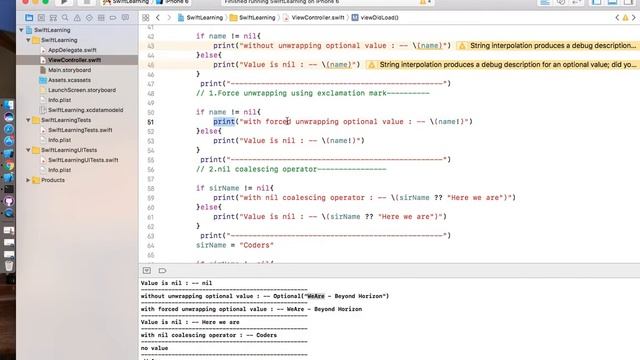Collapse the SwiftLearning group folder
Image resolution: width=640 pixels, height=360 pixels.
coord(28,40)
